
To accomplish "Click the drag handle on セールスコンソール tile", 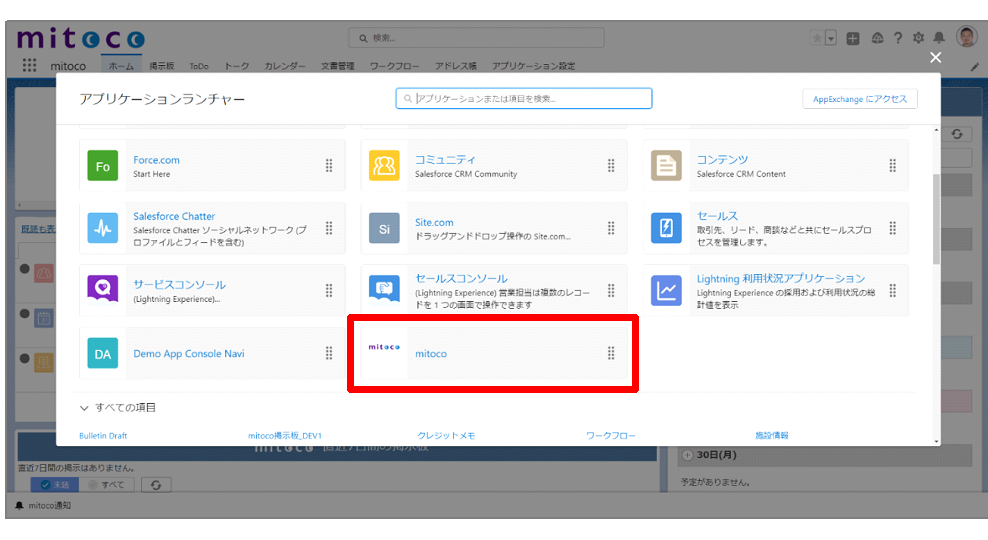I will click(x=611, y=290).
